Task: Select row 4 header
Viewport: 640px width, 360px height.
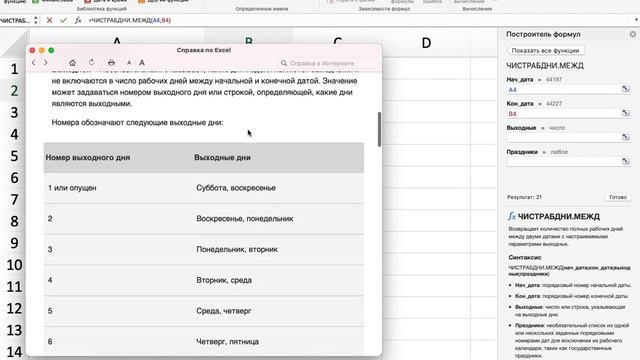Action: coord(14,134)
